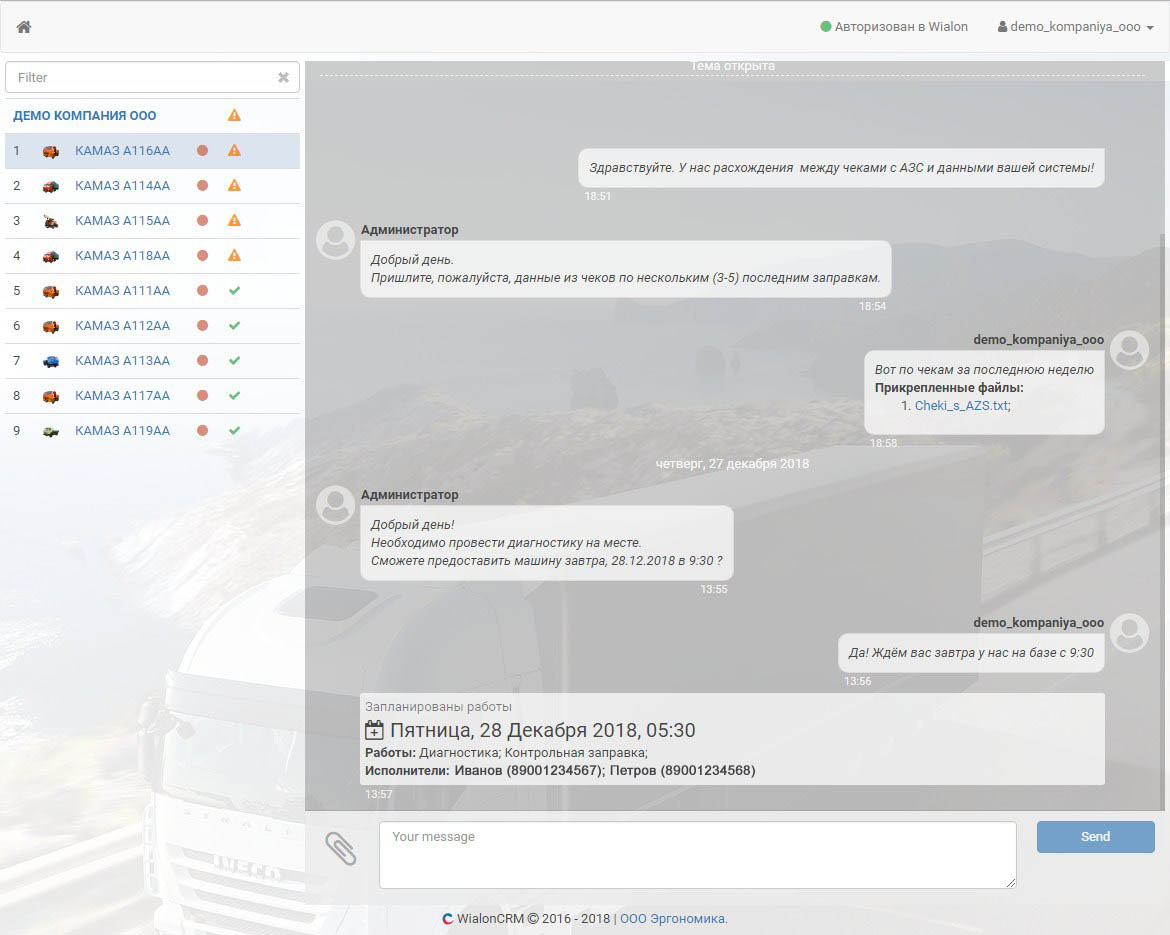1170x935 pixels.
Task: Focus the Your message text area
Action: (x=697, y=855)
